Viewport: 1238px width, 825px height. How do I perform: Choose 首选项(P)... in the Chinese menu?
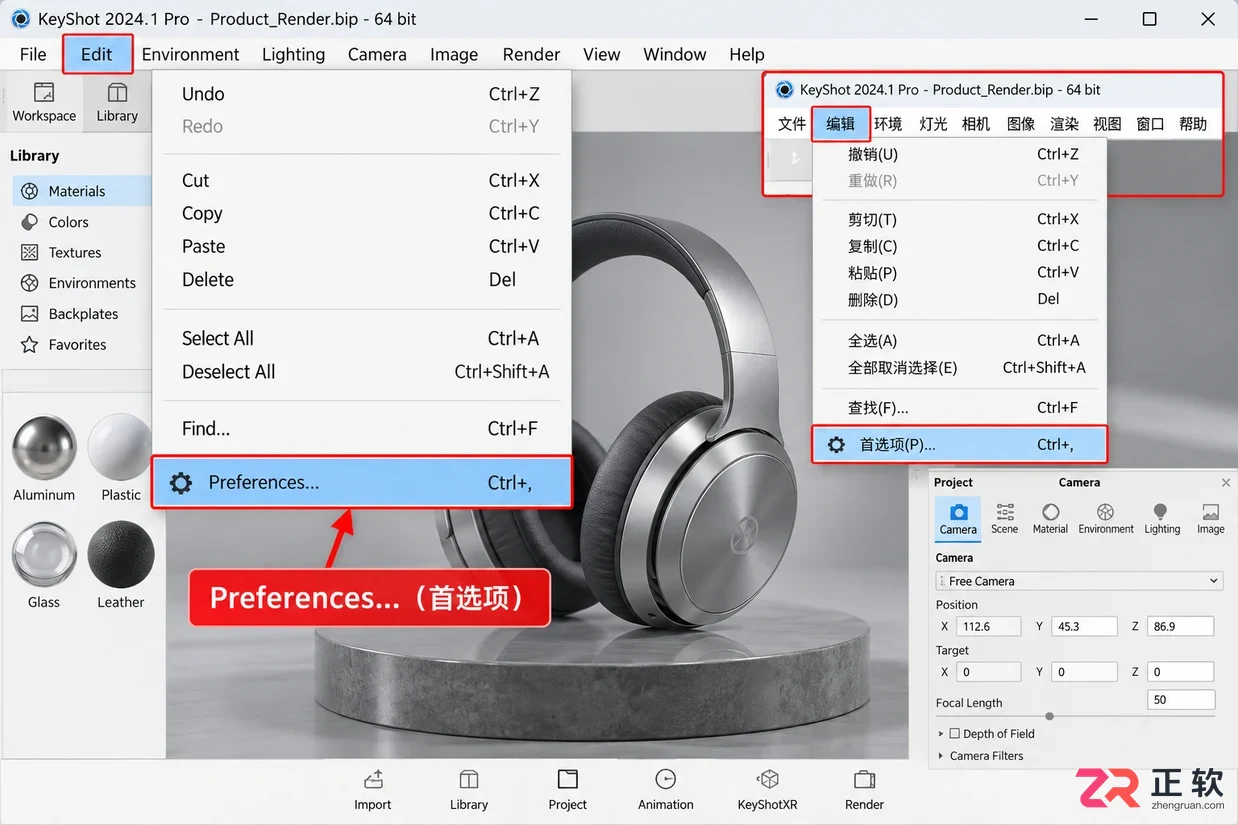pyautogui.click(x=959, y=444)
